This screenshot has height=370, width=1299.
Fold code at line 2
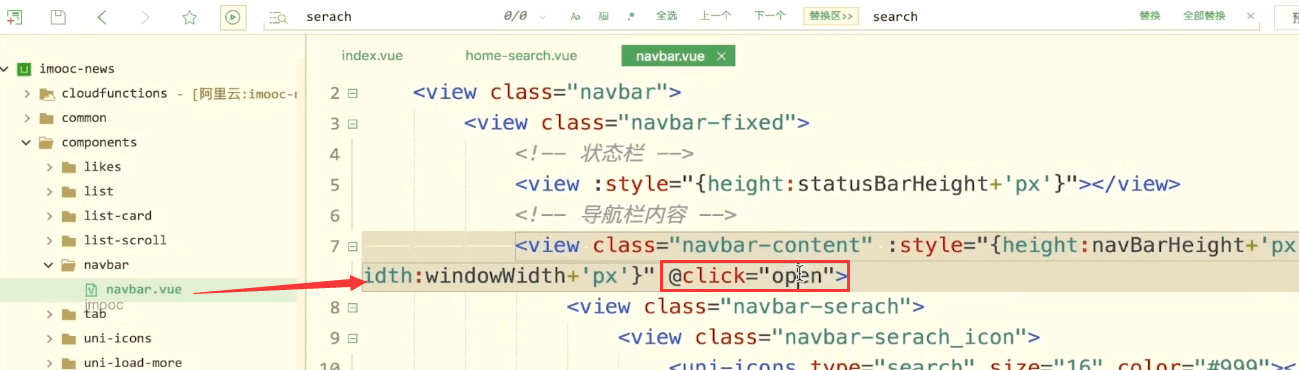[352, 93]
